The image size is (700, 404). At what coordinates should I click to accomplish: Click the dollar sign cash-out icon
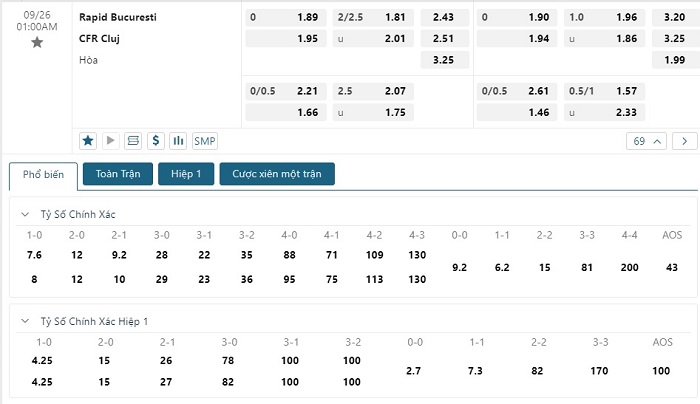[x=156, y=141]
